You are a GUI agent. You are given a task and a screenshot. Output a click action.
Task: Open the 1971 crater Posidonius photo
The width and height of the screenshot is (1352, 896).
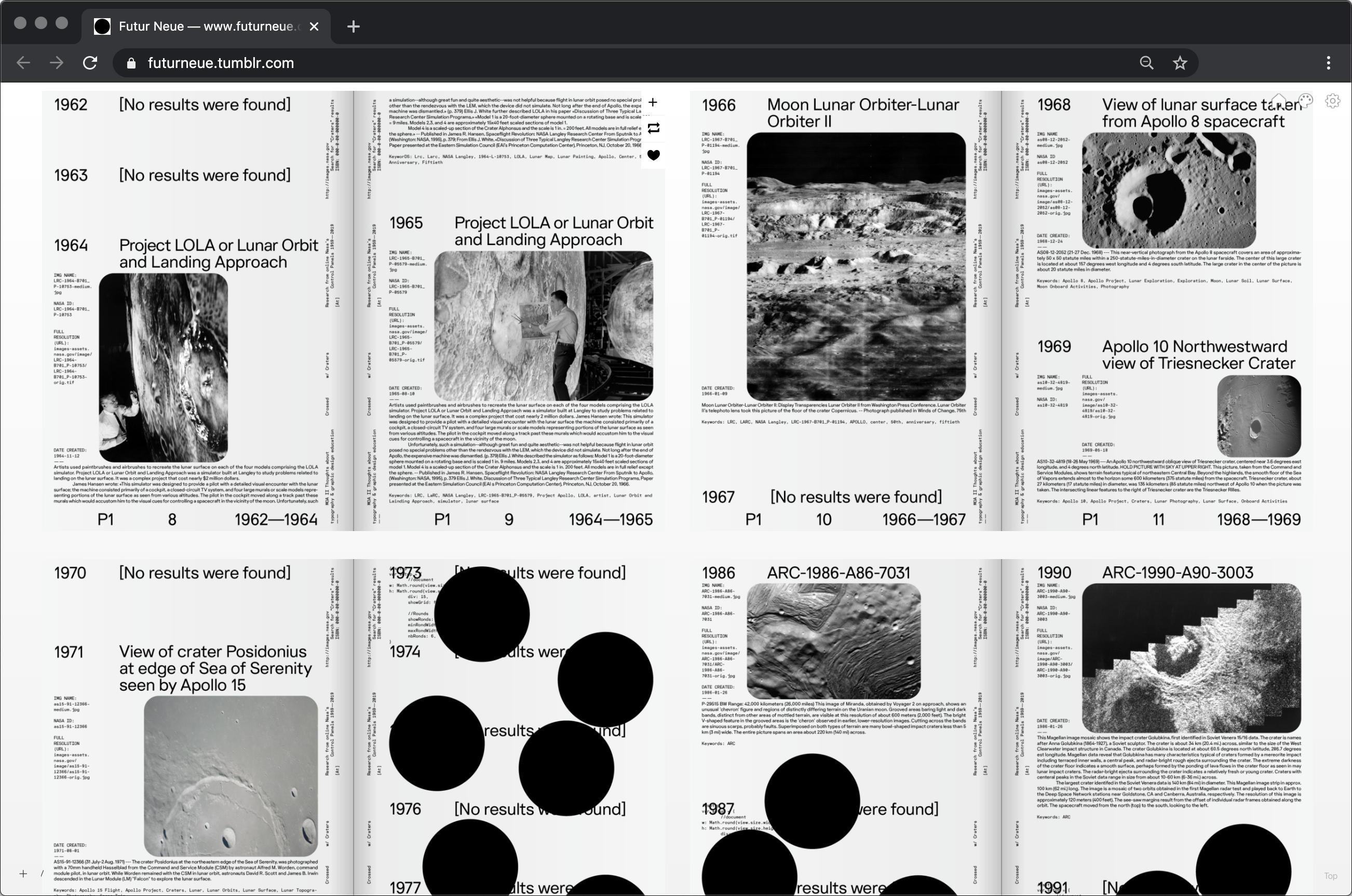click(231, 776)
